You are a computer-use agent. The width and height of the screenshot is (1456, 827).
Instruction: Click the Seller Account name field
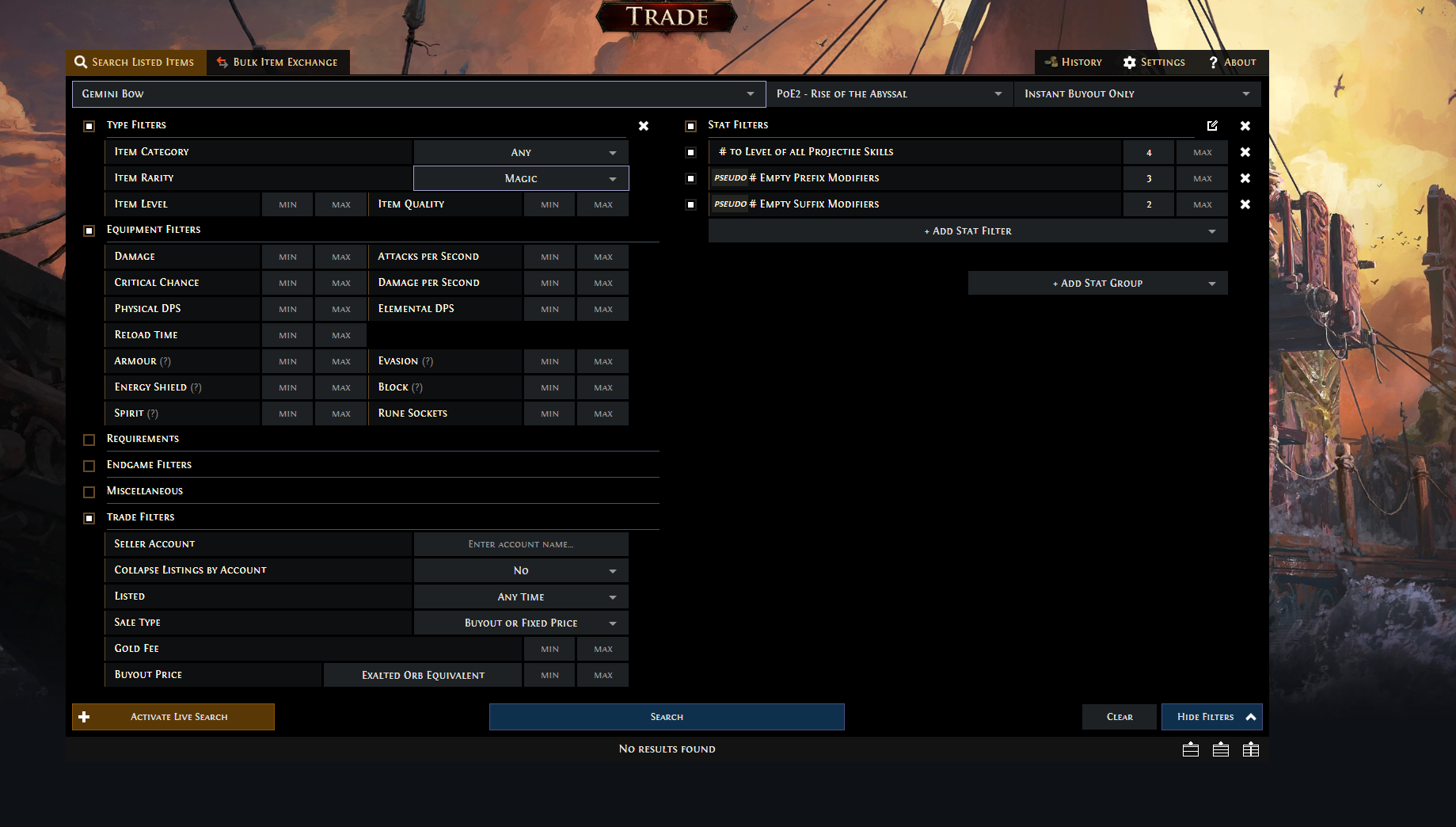(x=521, y=544)
